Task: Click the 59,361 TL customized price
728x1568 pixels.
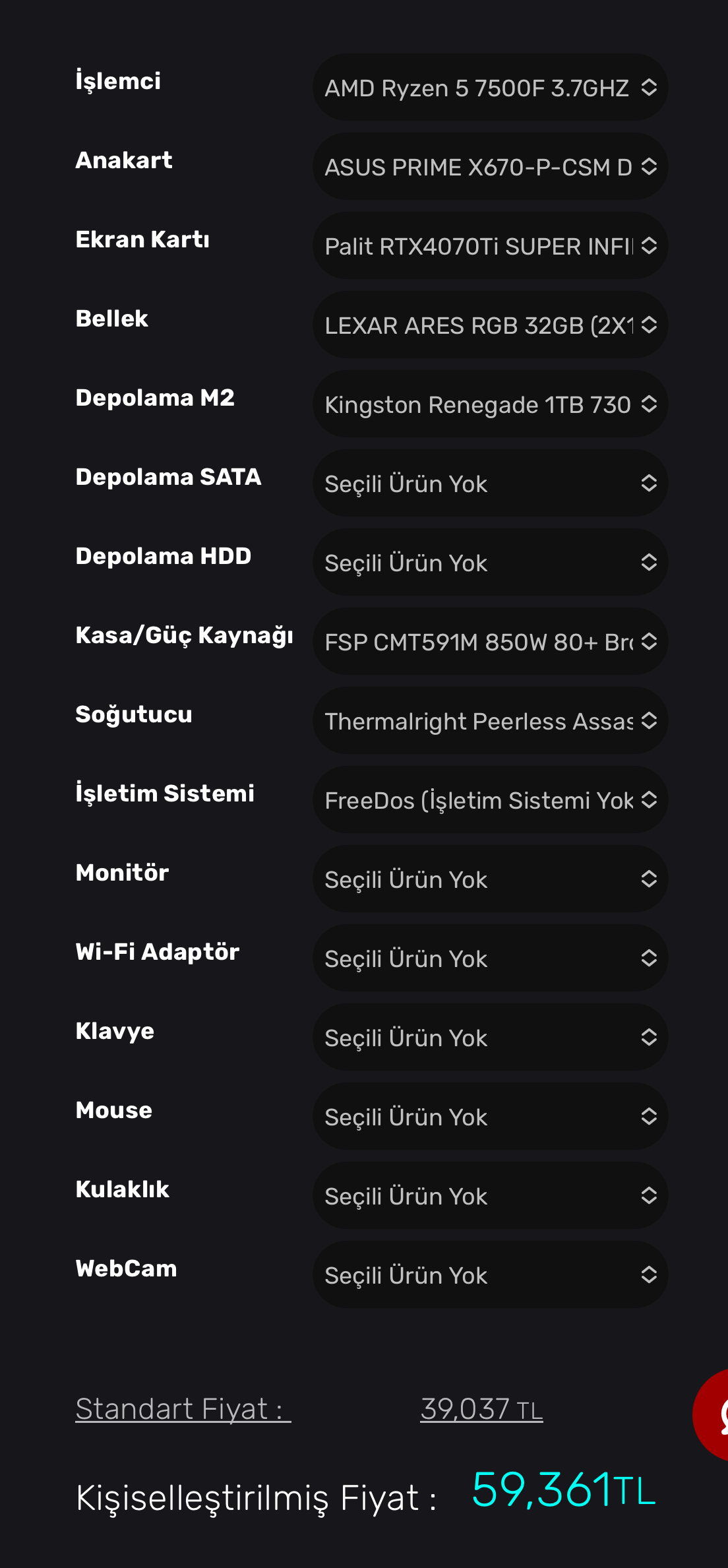Action: pos(563,1491)
